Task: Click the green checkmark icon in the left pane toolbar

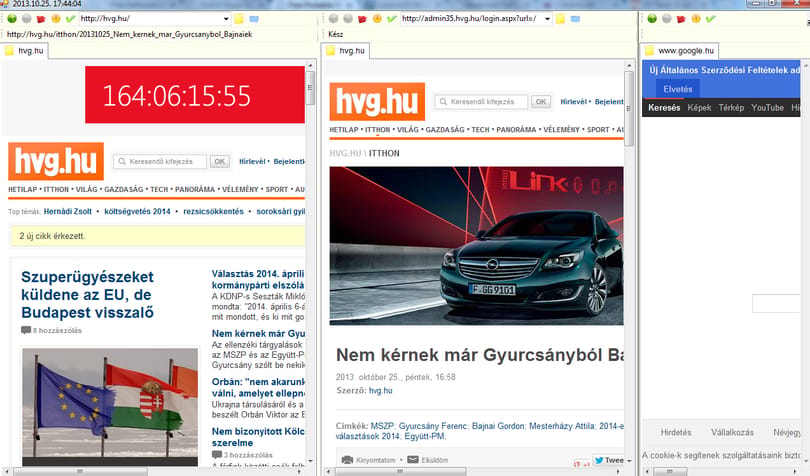Action: [x=70, y=19]
